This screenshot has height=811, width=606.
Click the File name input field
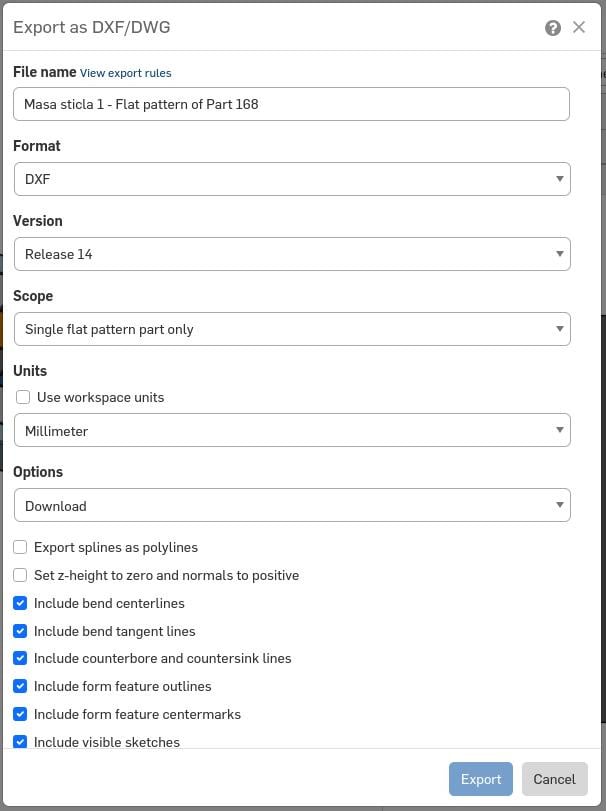point(292,104)
